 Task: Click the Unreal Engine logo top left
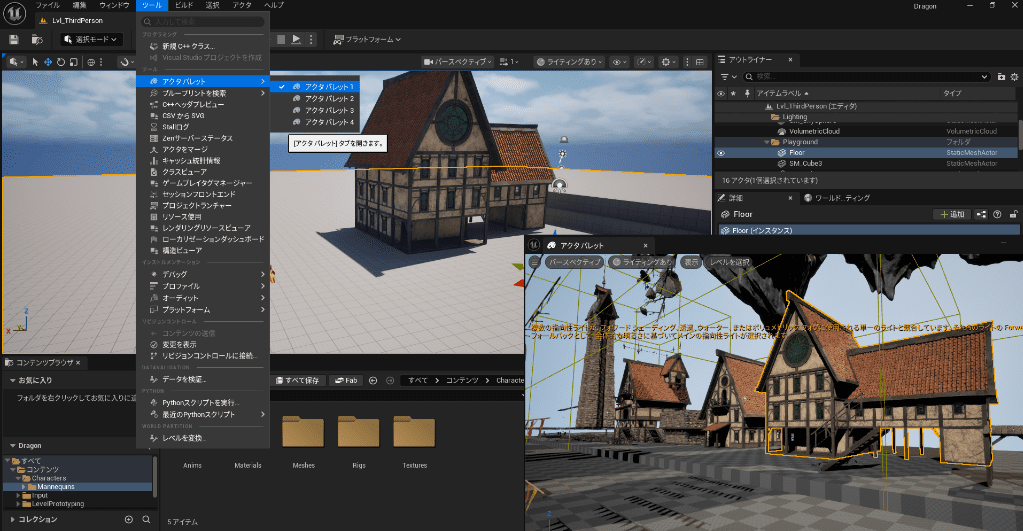pyautogui.click(x=14, y=13)
